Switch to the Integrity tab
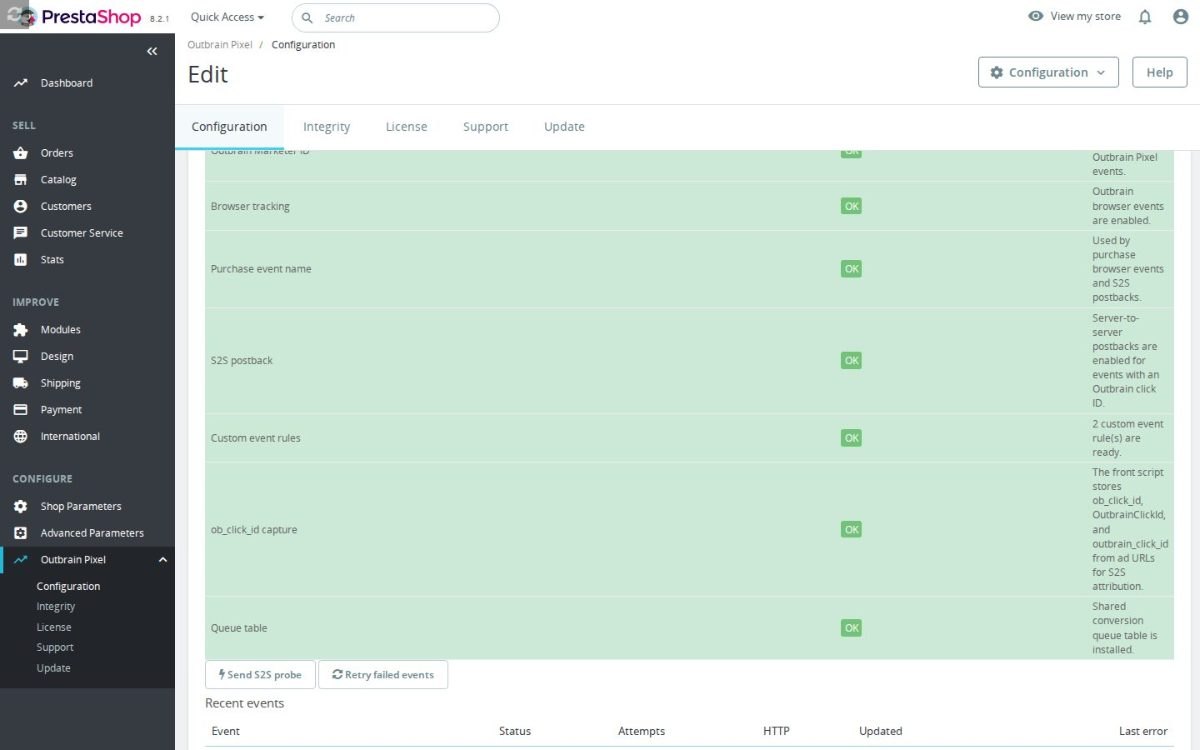This screenshot has height=750, width=1200. 327,127
